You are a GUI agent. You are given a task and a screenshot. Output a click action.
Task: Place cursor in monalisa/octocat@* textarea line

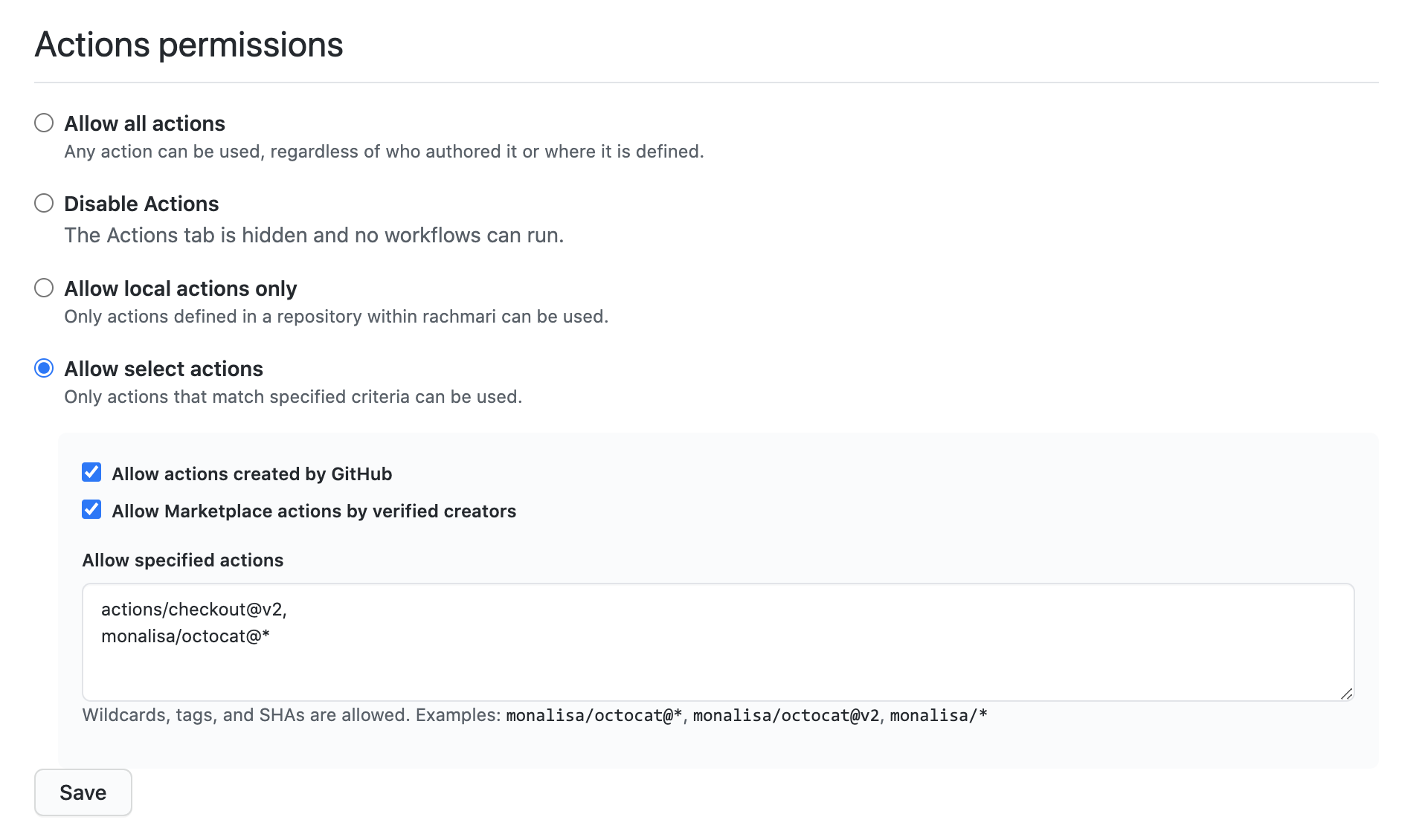(x=185, y=636)
